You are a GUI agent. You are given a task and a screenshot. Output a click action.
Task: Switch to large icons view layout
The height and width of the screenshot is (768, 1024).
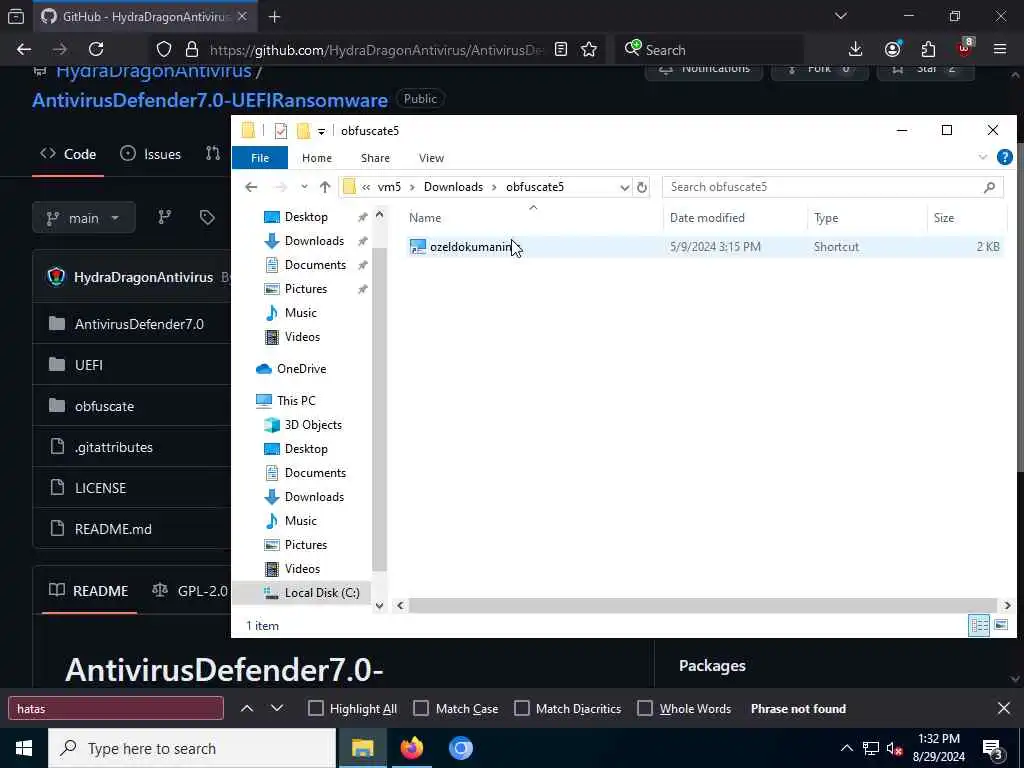(1001, 626)
